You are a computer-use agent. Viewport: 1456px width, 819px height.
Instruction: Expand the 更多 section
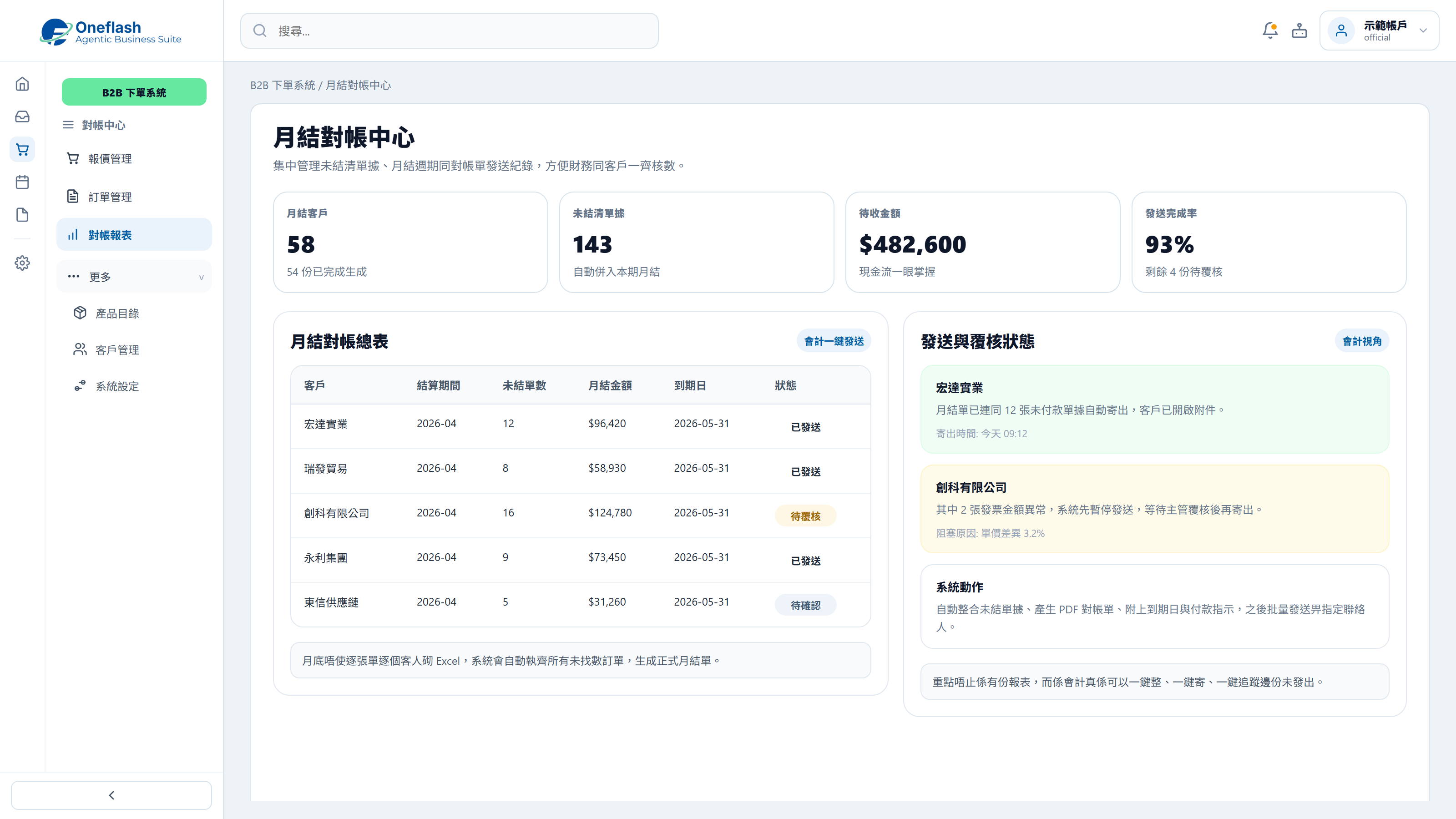(x=134, y=277)
